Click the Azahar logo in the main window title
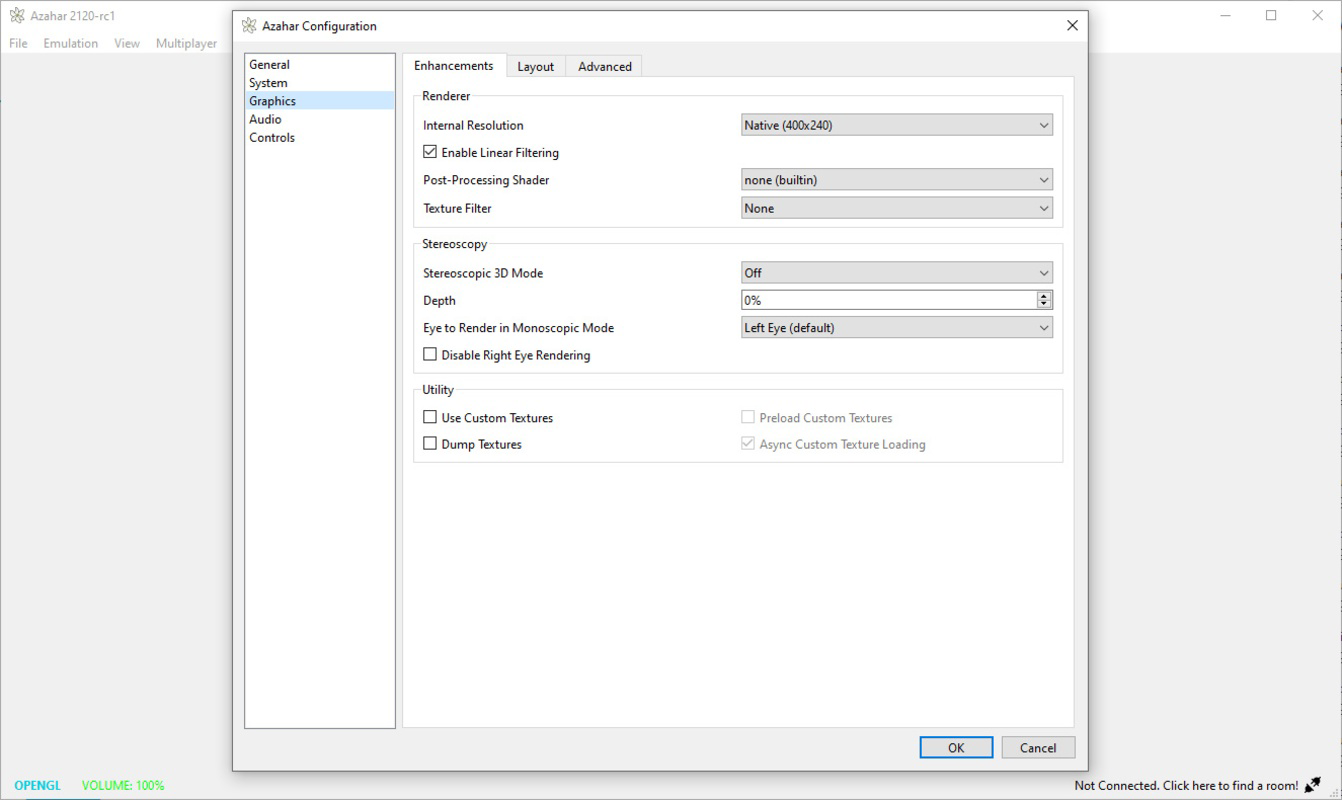Screen dimensions: 1342x800 tap(17, 16)
